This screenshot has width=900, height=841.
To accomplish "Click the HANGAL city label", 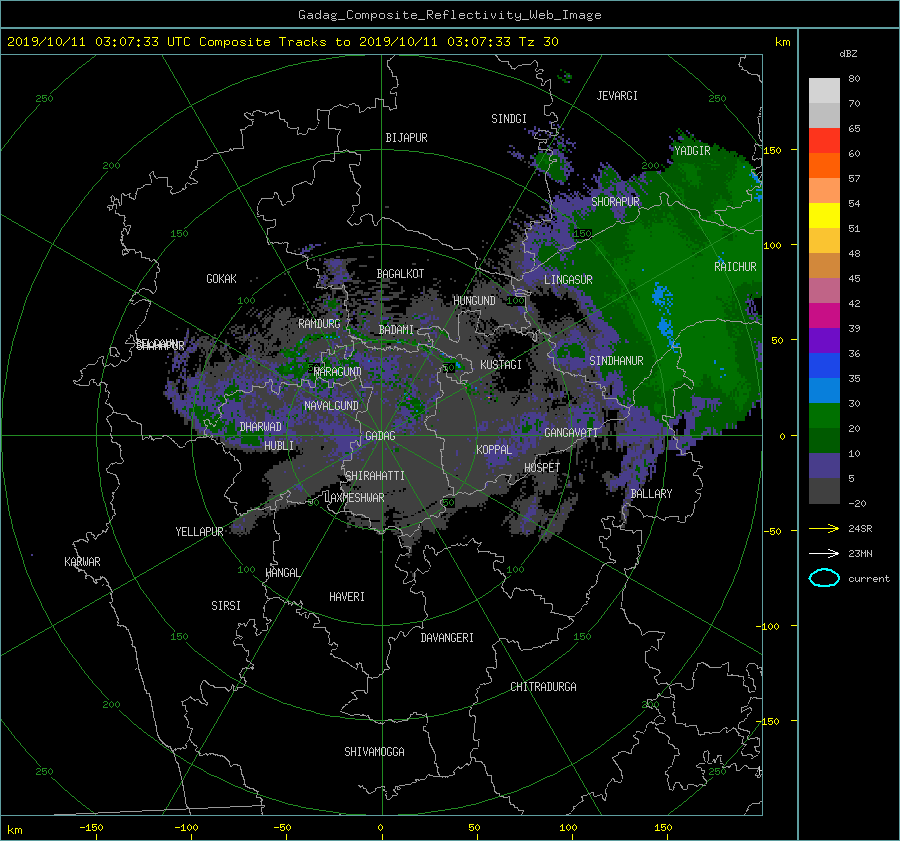I will tap(282, 573).
